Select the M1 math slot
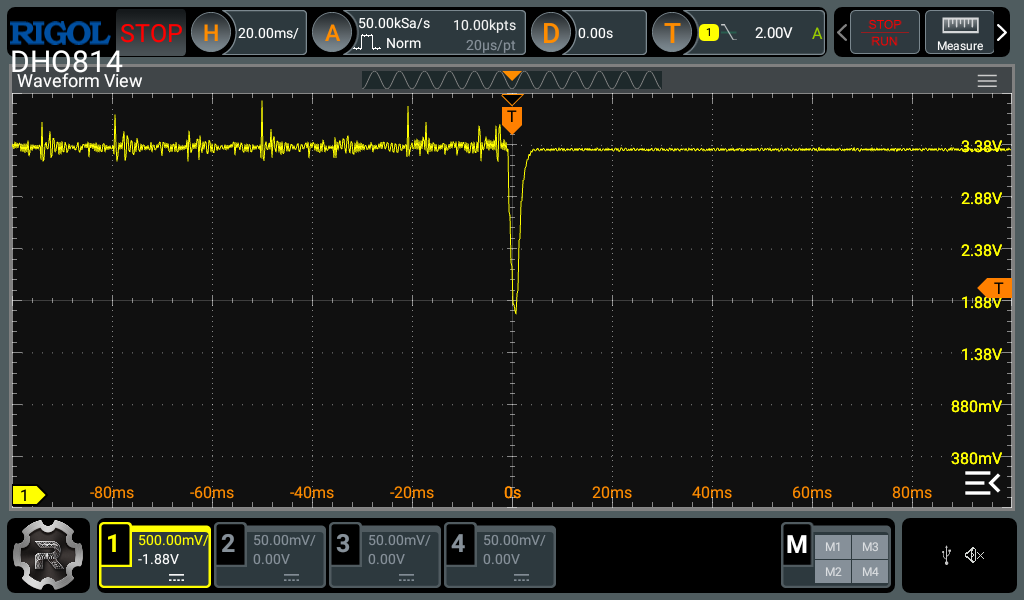This screenshot has height=600, width=1024. [x=832, y=546]
